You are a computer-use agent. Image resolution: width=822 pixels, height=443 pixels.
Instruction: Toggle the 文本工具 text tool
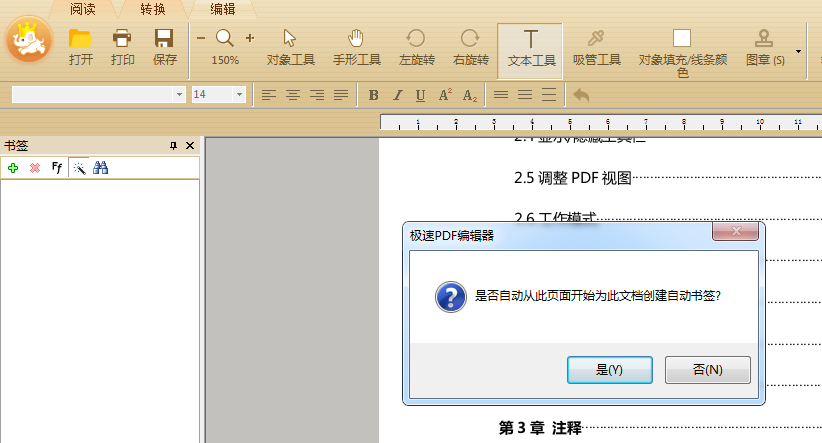530,51
